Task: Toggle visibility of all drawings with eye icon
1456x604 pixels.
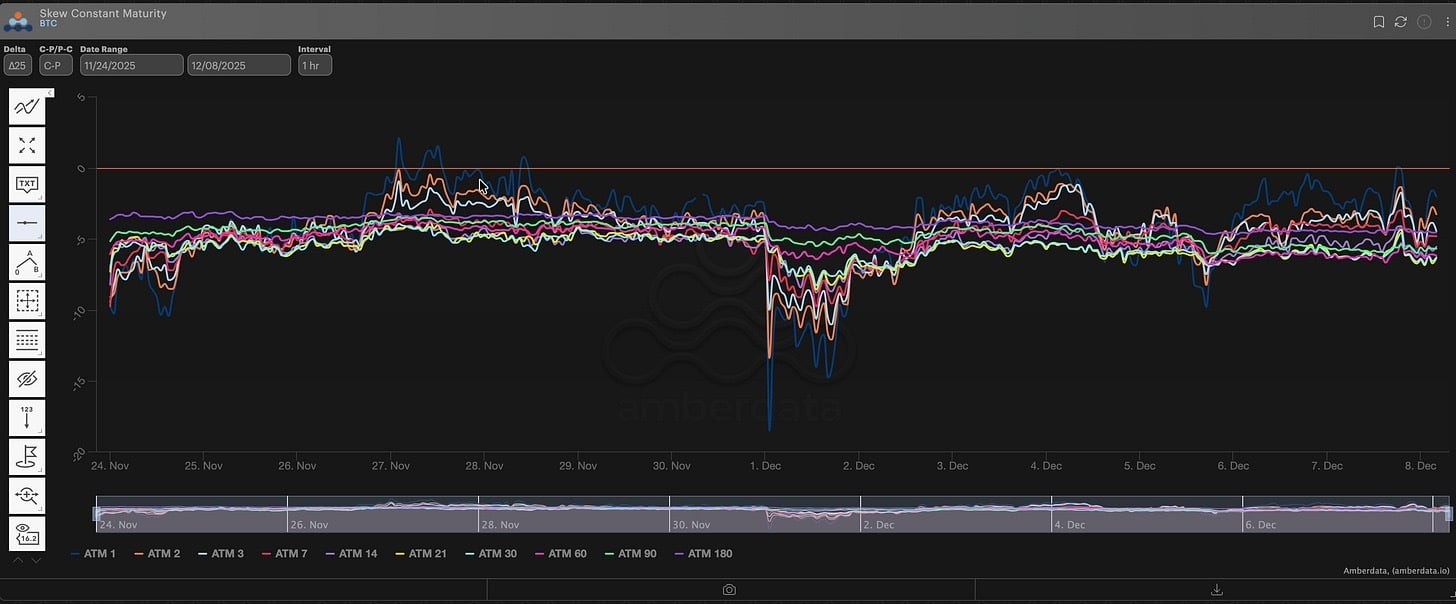Action: pyautogui.click(x=27, y=378)
